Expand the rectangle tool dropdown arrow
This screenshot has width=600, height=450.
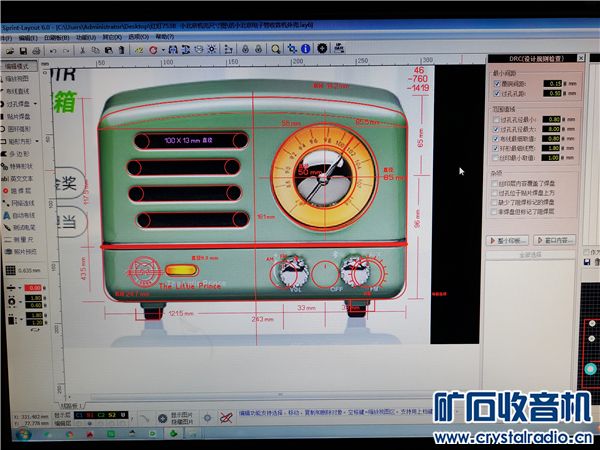click(x=37, y=141)
